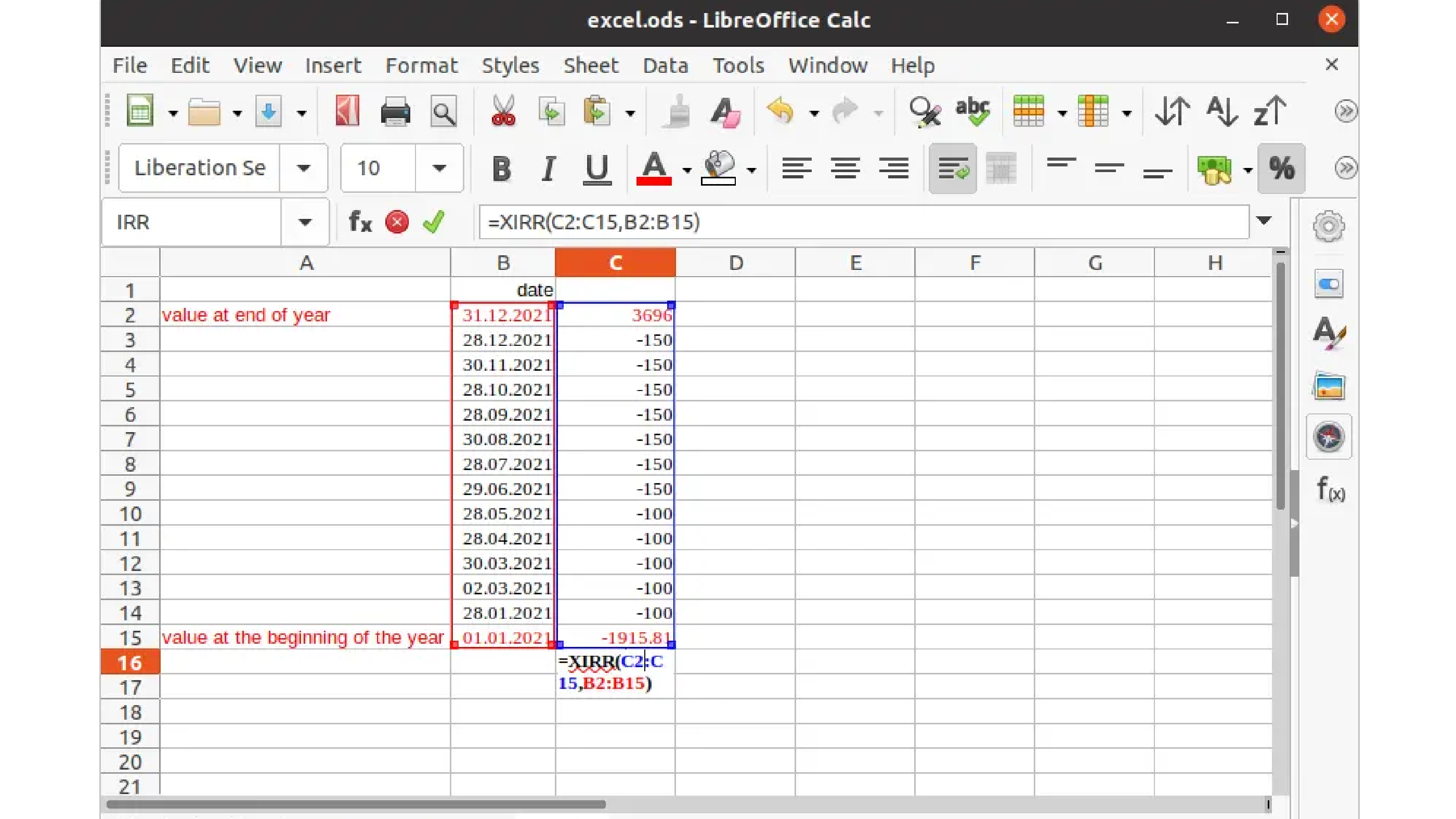Screen dimensions: 1456x819
Task: Open the sidebar Navigator compass icon
Action: [x=1328, y=436]
